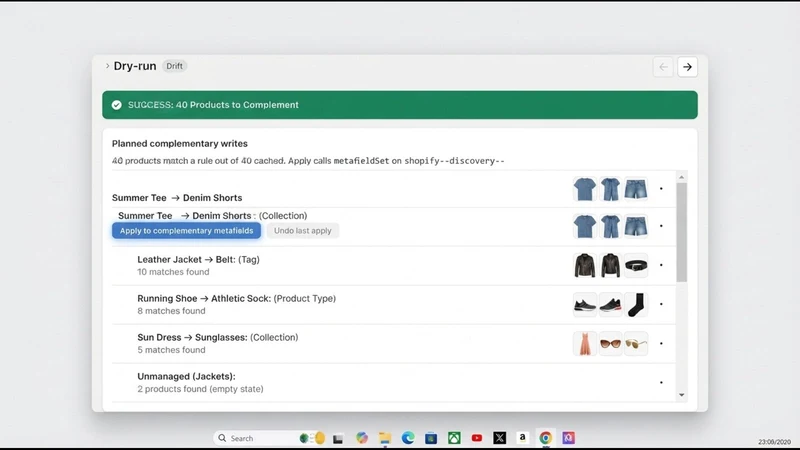Click the taskbar date display
This screenshot has height=450, width=800.
click(774, 442)
